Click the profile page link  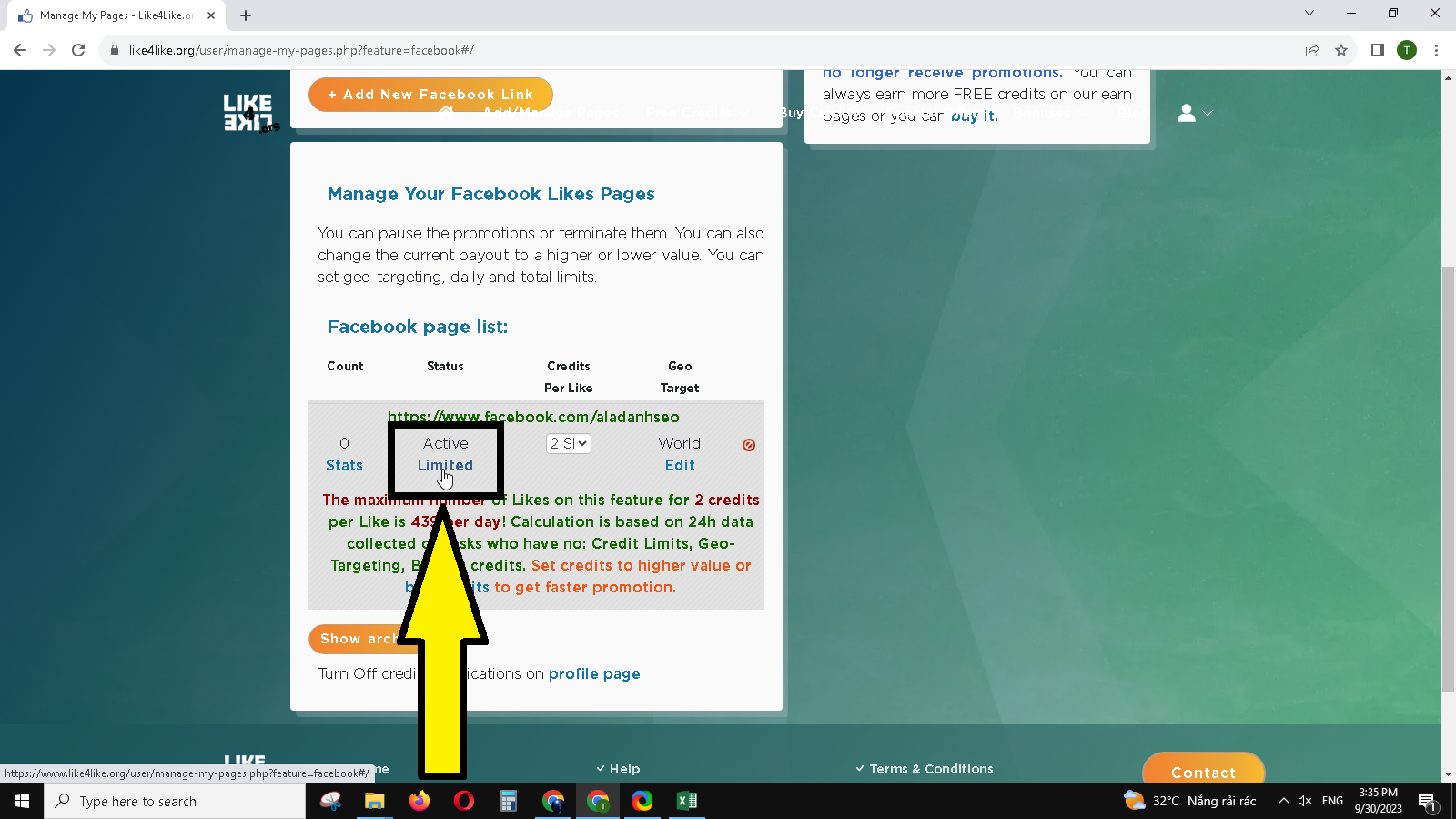(x=594, y=673)
